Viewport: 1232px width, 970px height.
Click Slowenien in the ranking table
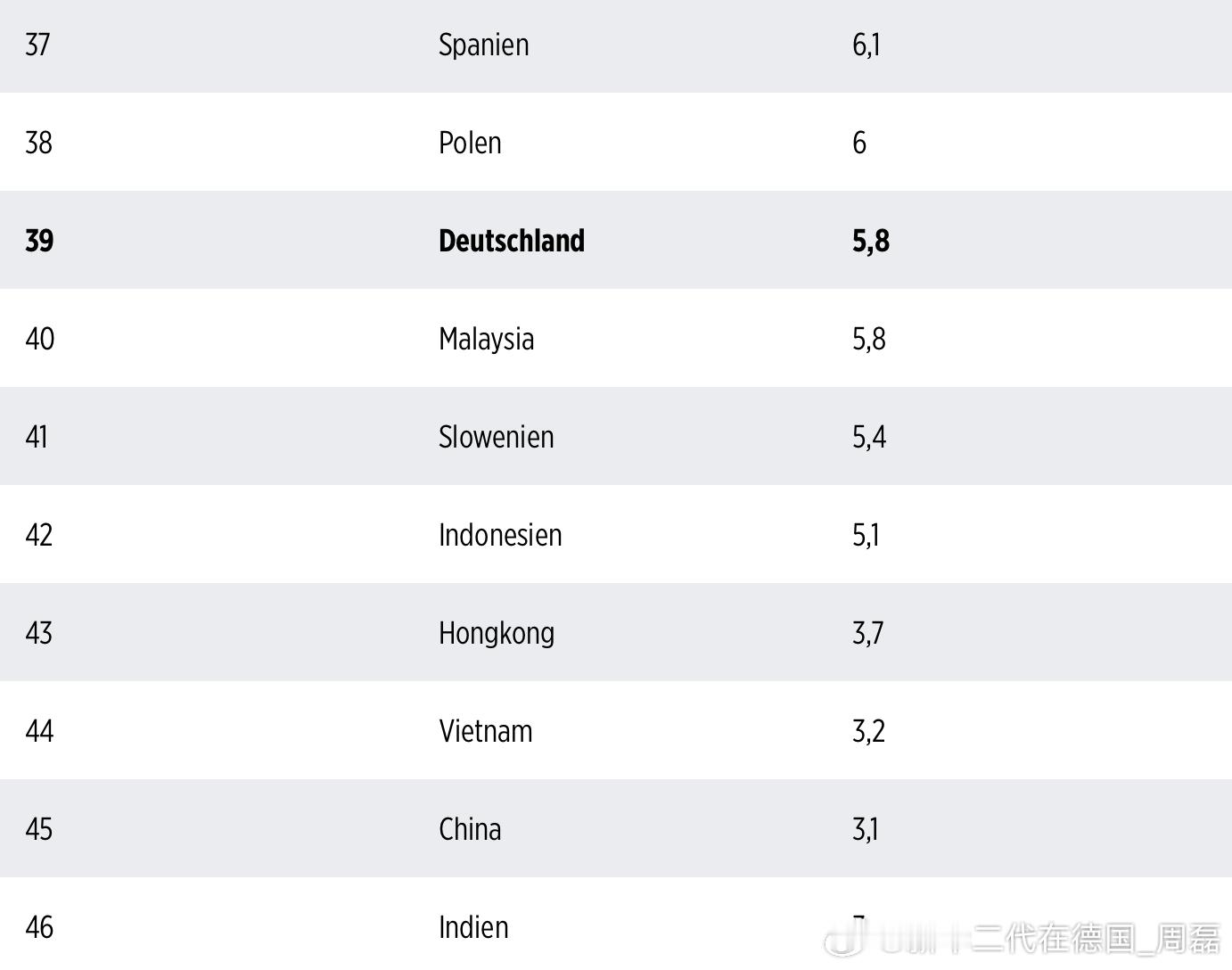[x=497, y=437]
